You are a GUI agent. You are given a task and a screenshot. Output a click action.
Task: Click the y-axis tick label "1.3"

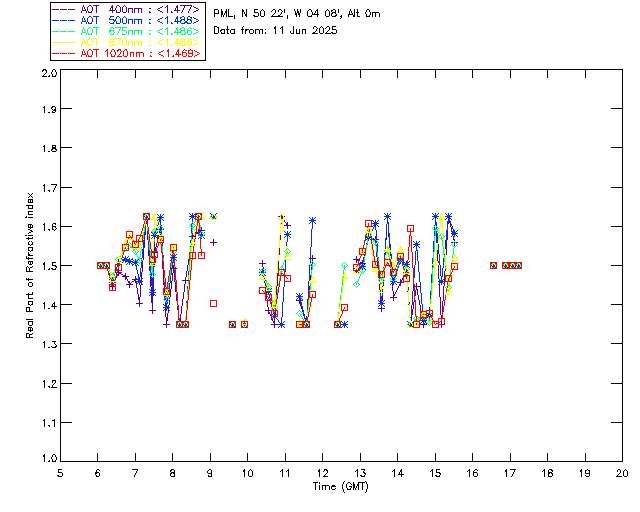pyautogui.click(x=49, y=344)
